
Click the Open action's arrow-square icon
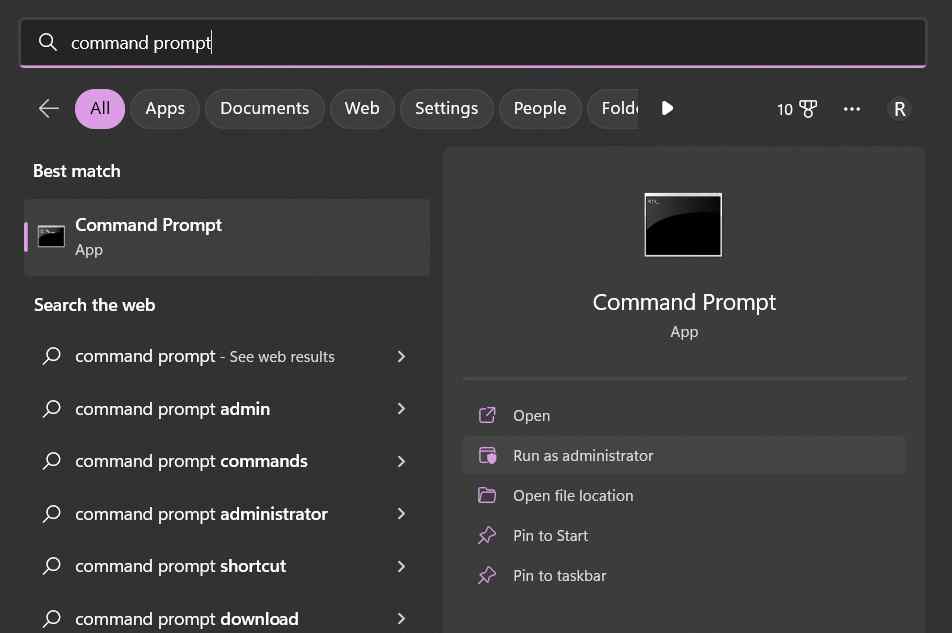[487, 415]
